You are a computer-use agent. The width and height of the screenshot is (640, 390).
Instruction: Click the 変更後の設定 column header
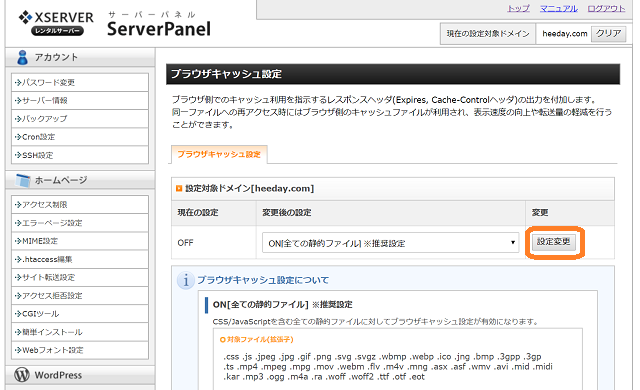(287, 213)
